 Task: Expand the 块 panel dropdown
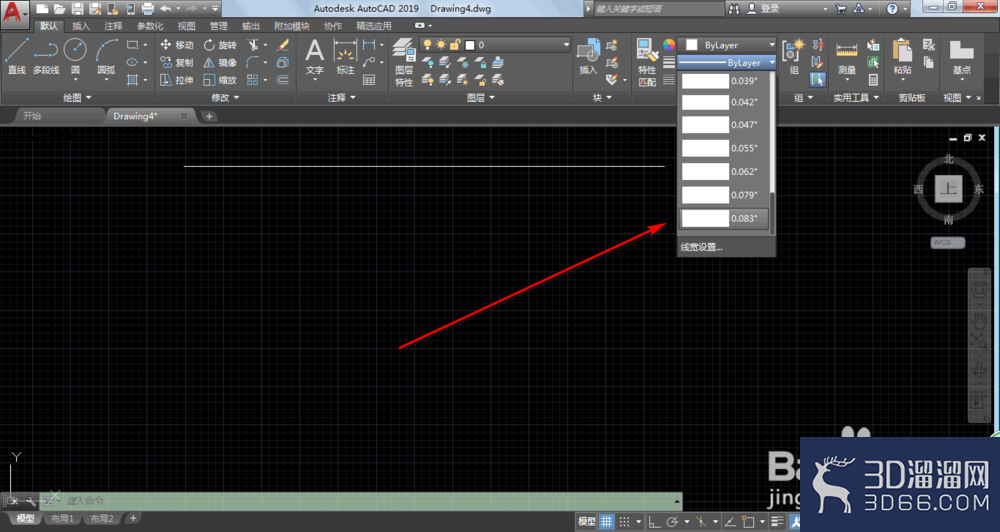[x=602, y=97]
